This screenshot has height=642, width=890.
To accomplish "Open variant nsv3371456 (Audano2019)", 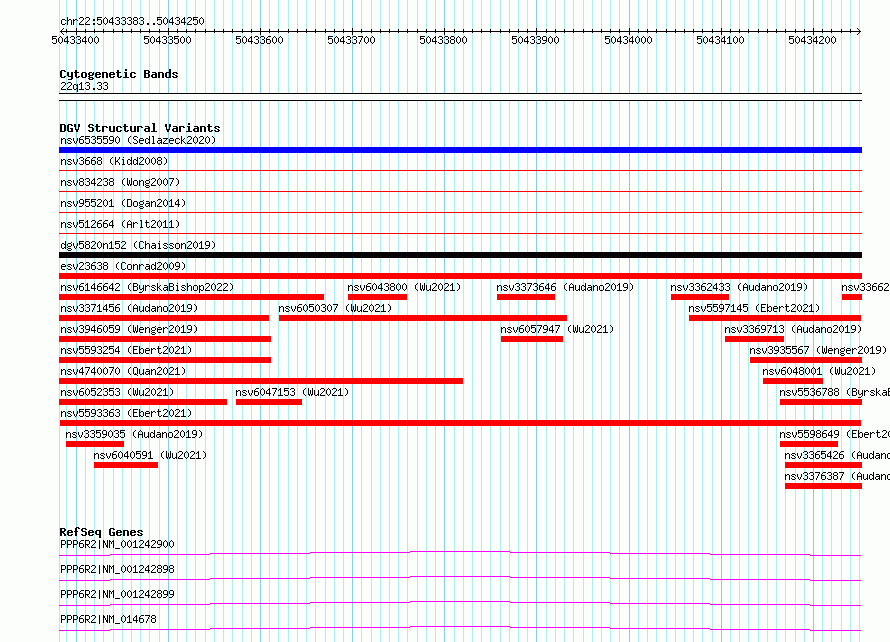I will coord(129,308).
